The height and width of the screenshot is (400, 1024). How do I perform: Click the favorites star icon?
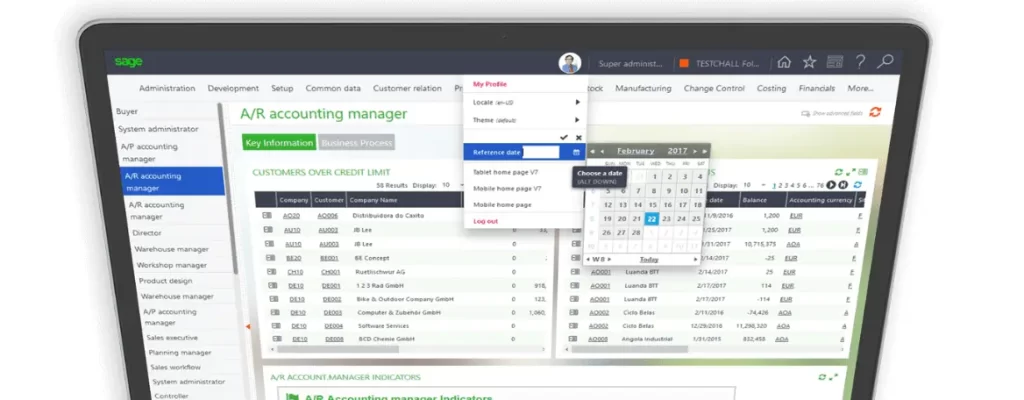click(809, 63)
